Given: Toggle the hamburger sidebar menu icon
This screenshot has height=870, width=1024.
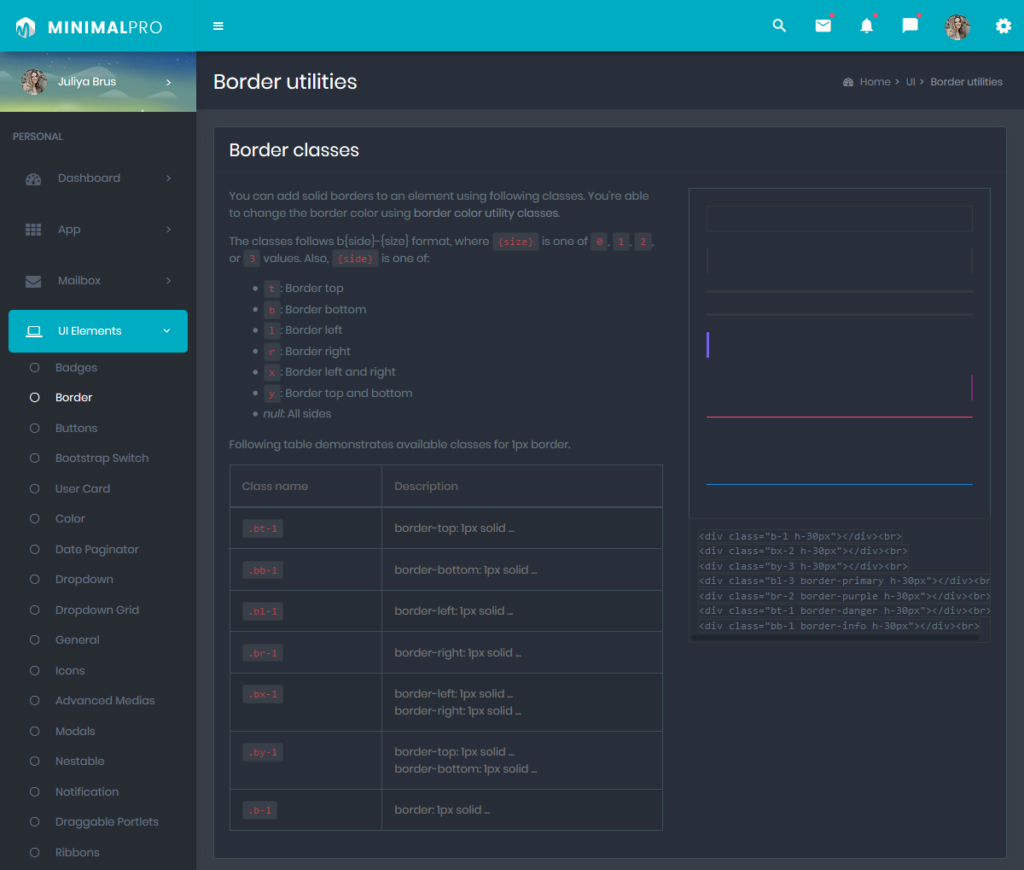Looking at the screenshot, I should click(x=218, y=26).
